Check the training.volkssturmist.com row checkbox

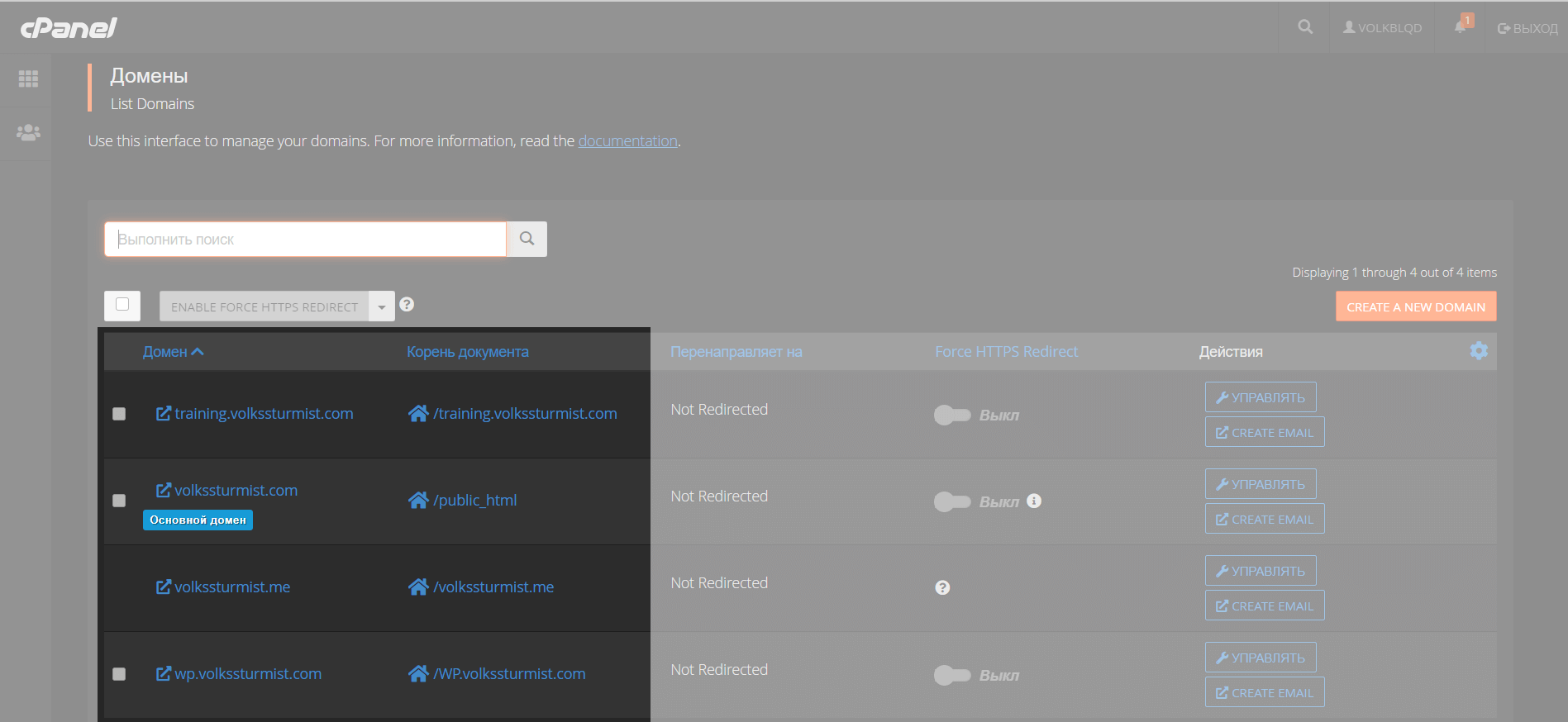[x=119, y=414]
